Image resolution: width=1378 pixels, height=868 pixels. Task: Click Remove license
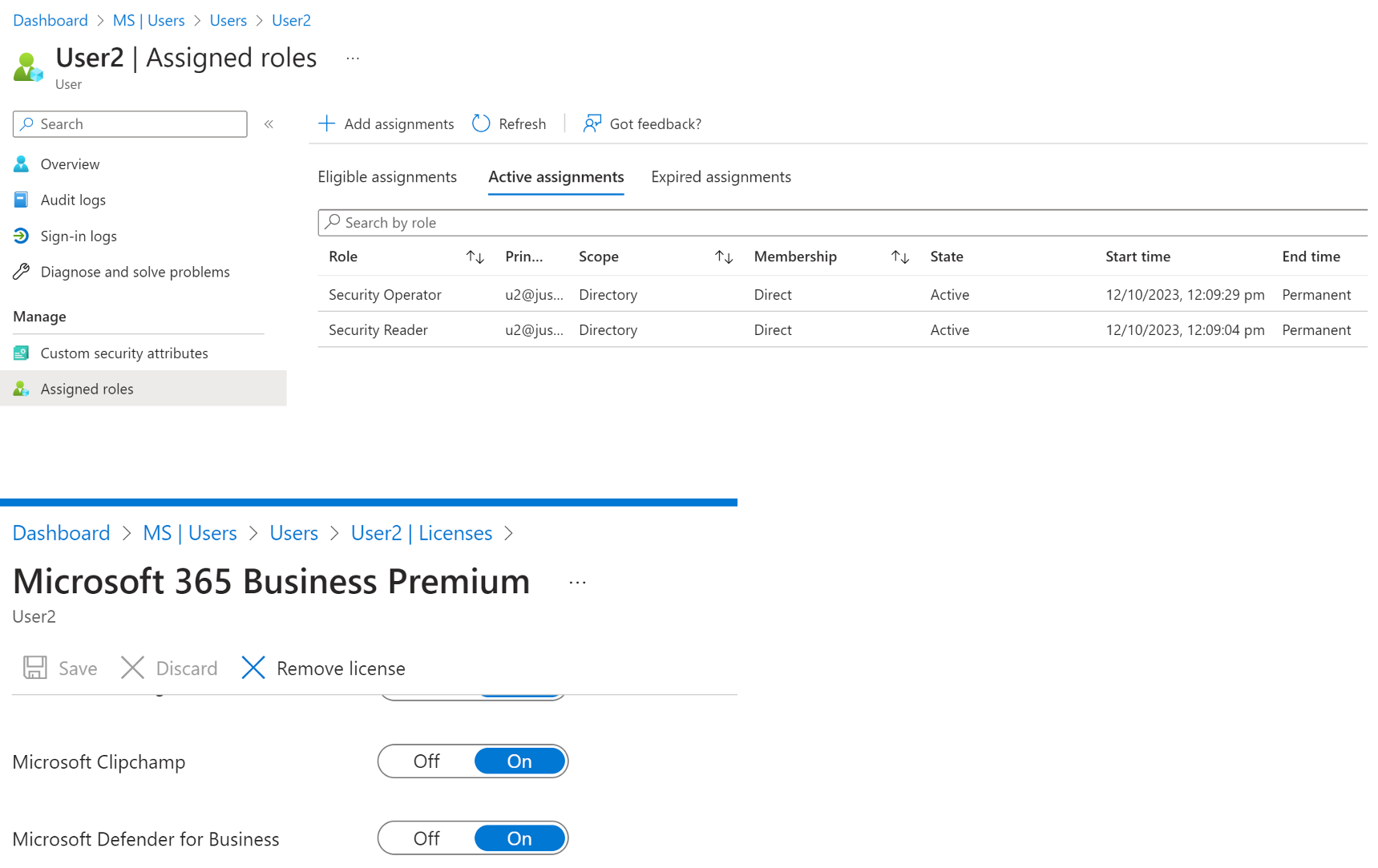323,668
